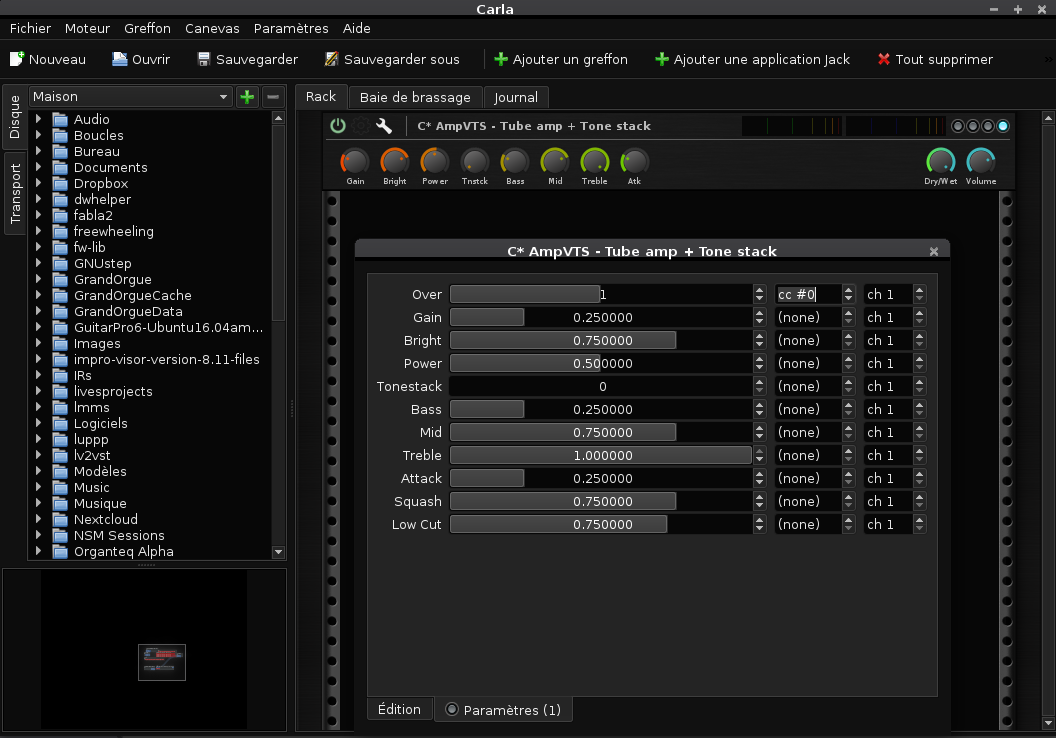Adjust the Power knob in rack

click(434, 162)
